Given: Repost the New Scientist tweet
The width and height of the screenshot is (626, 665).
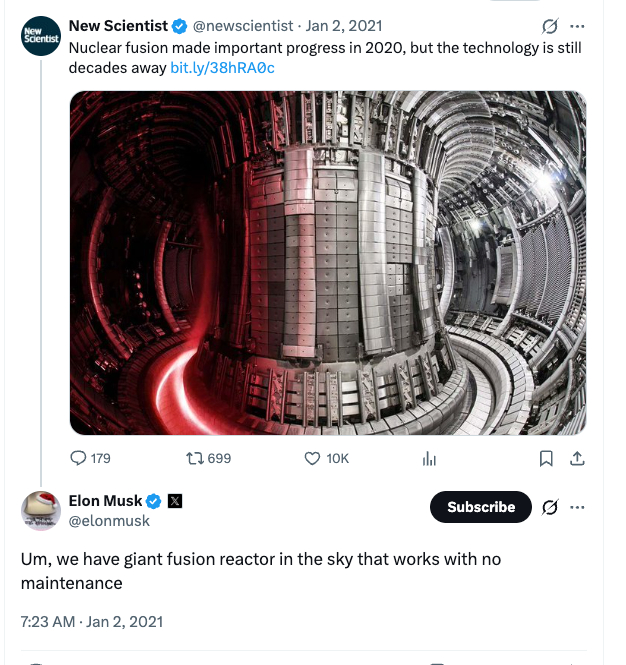Looking at the screenshot, I should tap(195, 458).
